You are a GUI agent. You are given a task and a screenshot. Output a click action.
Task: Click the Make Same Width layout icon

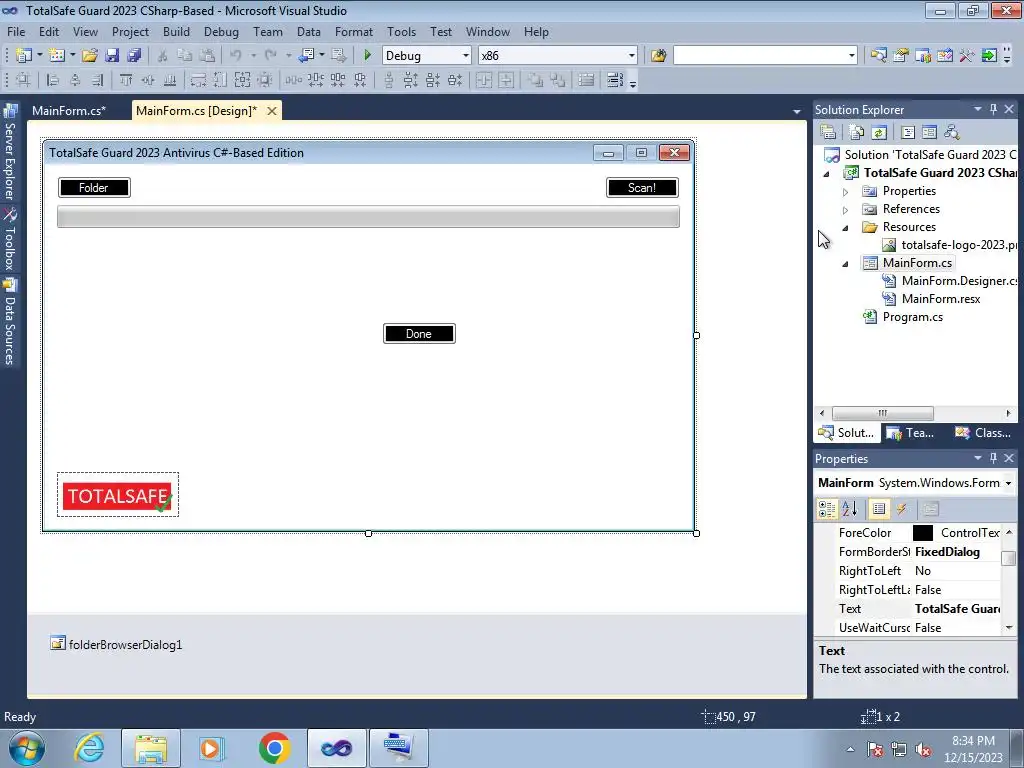(198, 80)
